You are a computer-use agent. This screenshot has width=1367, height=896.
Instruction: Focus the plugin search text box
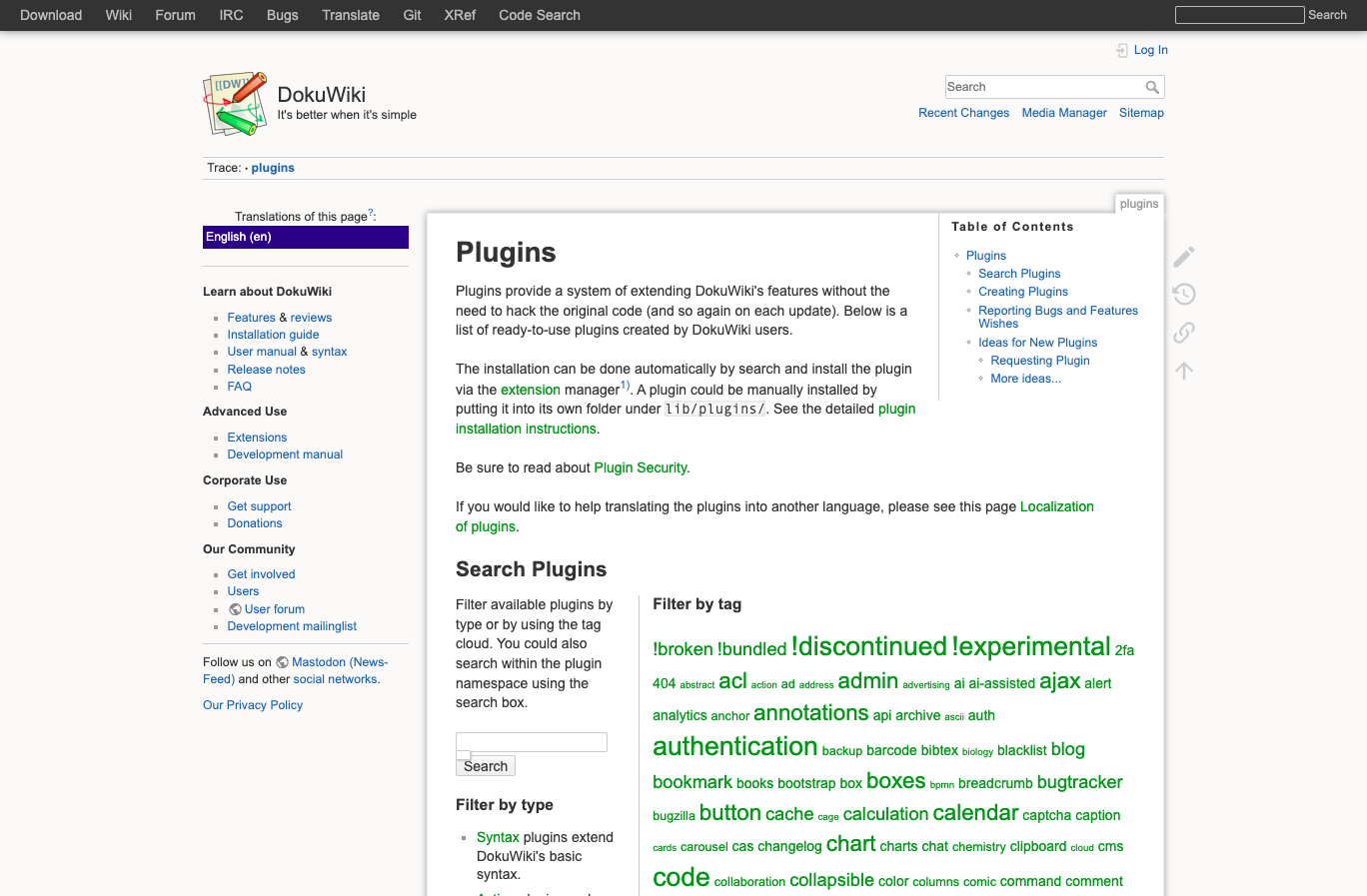[x=532, y=742]
